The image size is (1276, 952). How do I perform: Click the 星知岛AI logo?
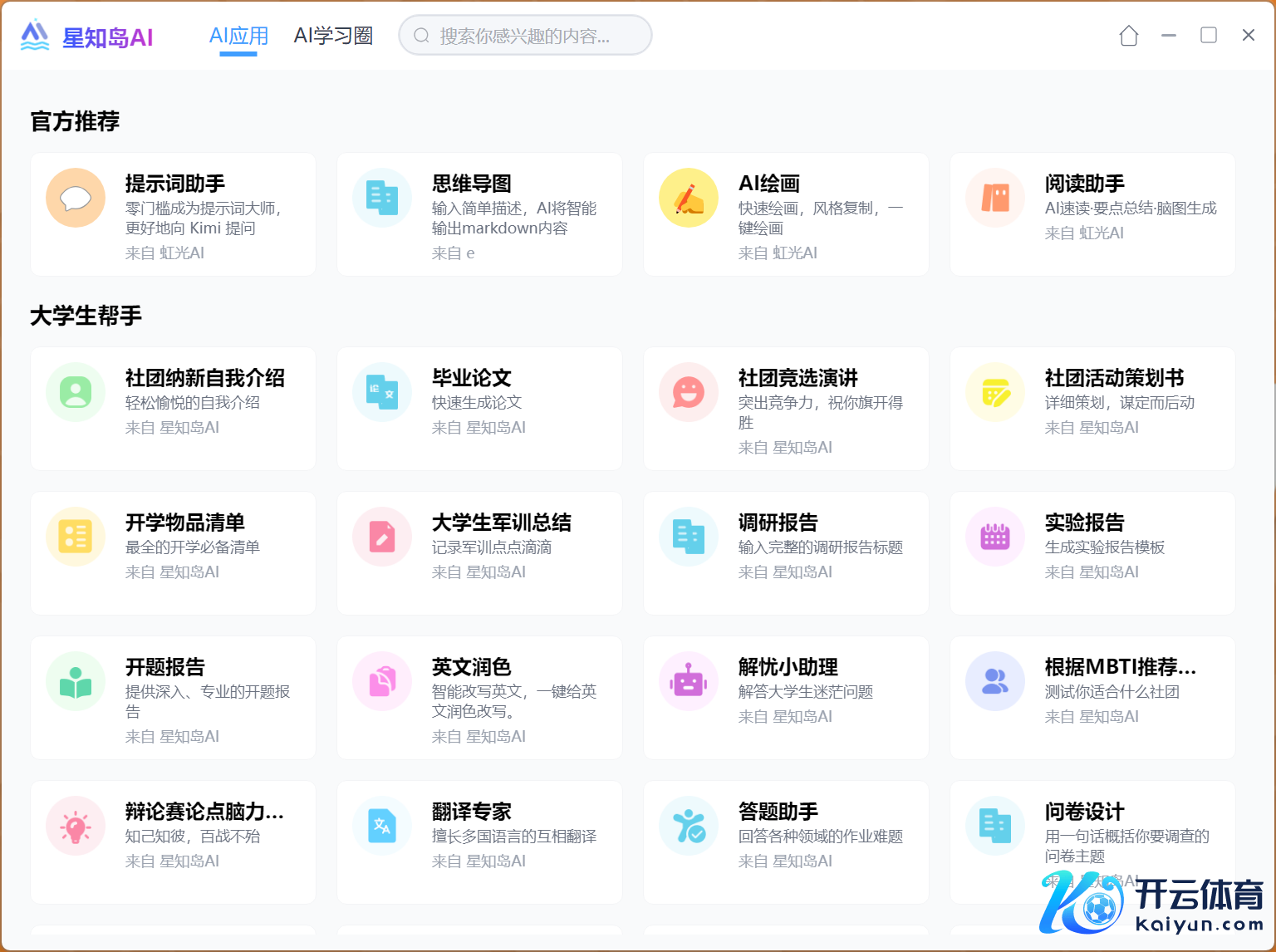[86, 37]
